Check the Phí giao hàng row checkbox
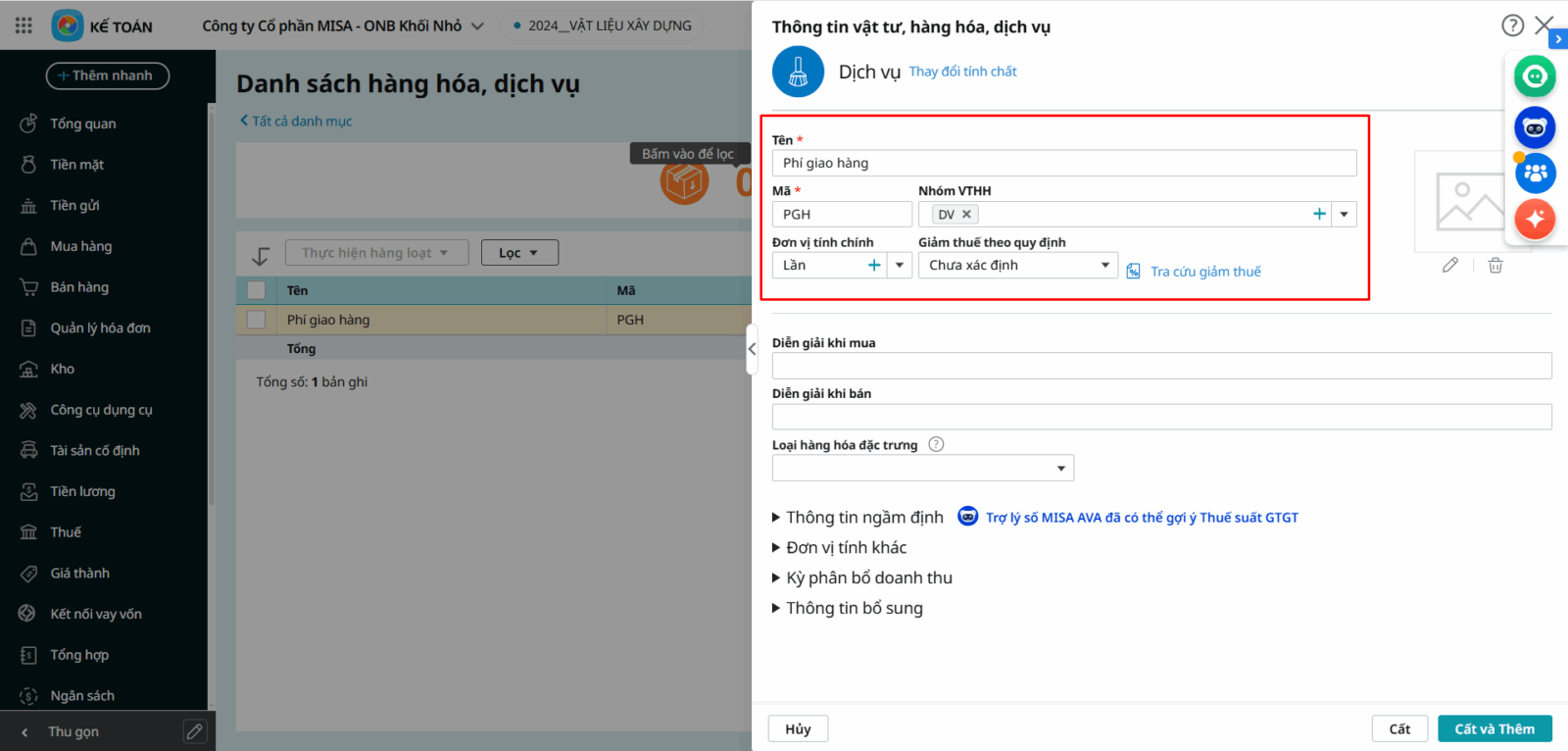Viewport: 1568px width, 751px height. click(x=257, y=320)
